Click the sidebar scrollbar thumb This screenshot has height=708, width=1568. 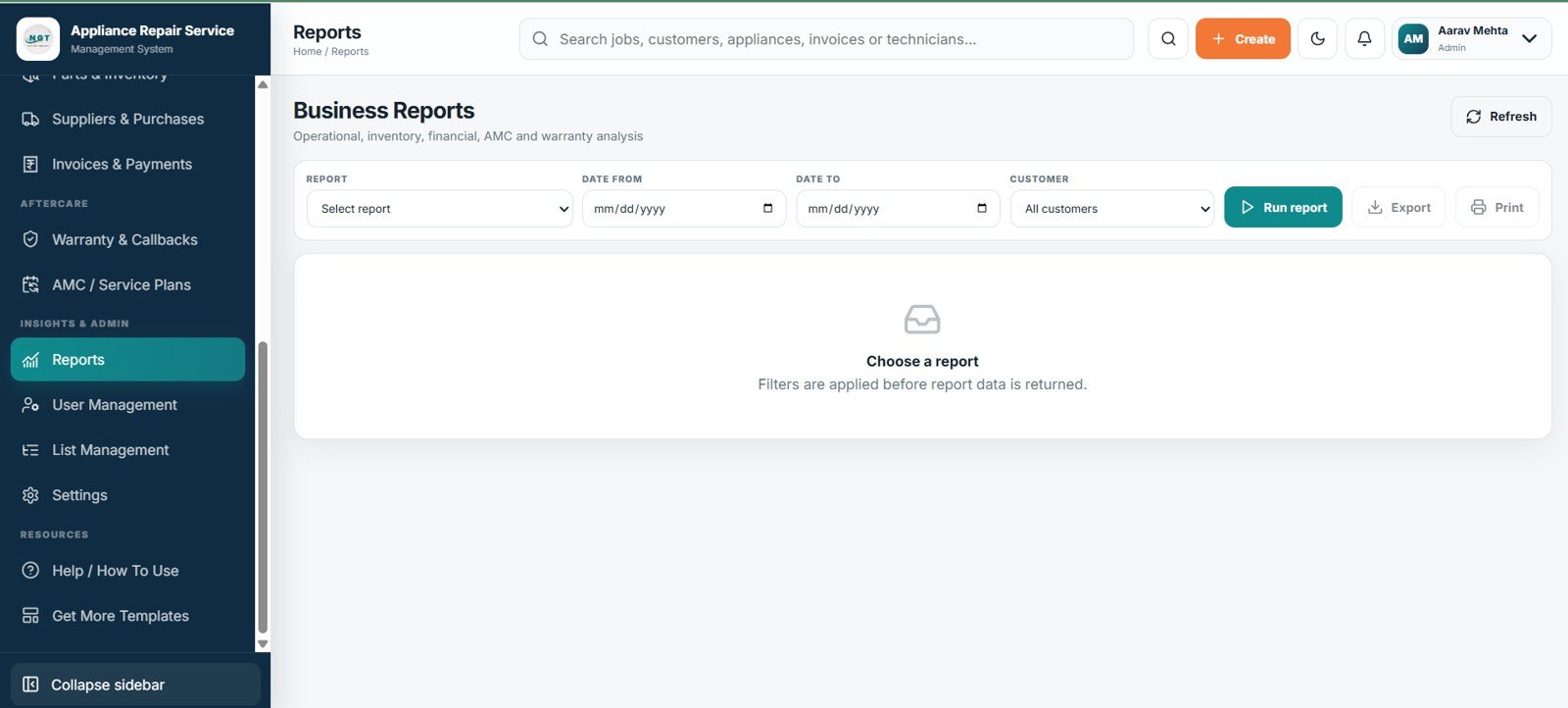click(x=263, y=487)
